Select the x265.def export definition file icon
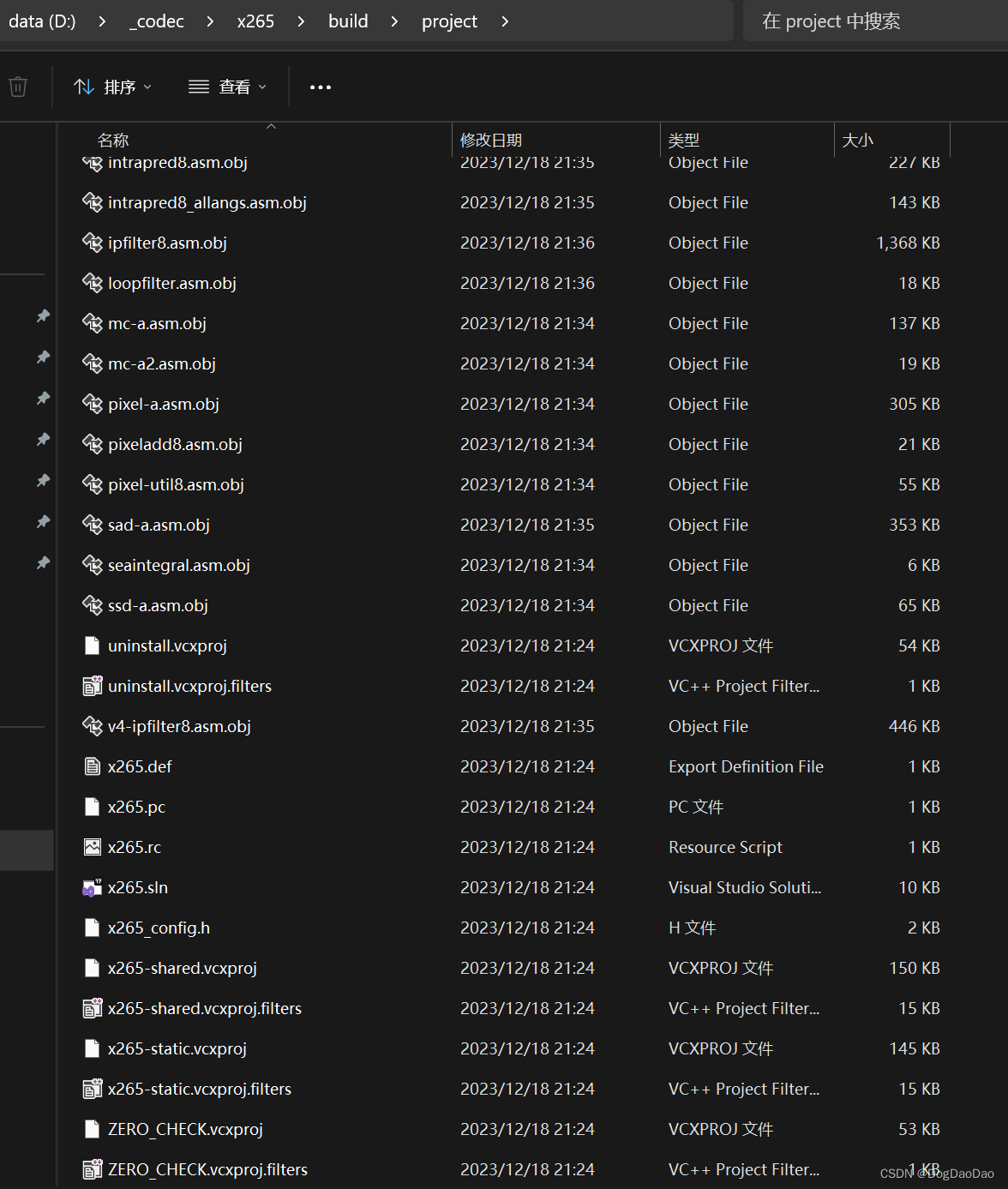The width and height of the screenshot is (1008, 1189). tap(93, 766)
